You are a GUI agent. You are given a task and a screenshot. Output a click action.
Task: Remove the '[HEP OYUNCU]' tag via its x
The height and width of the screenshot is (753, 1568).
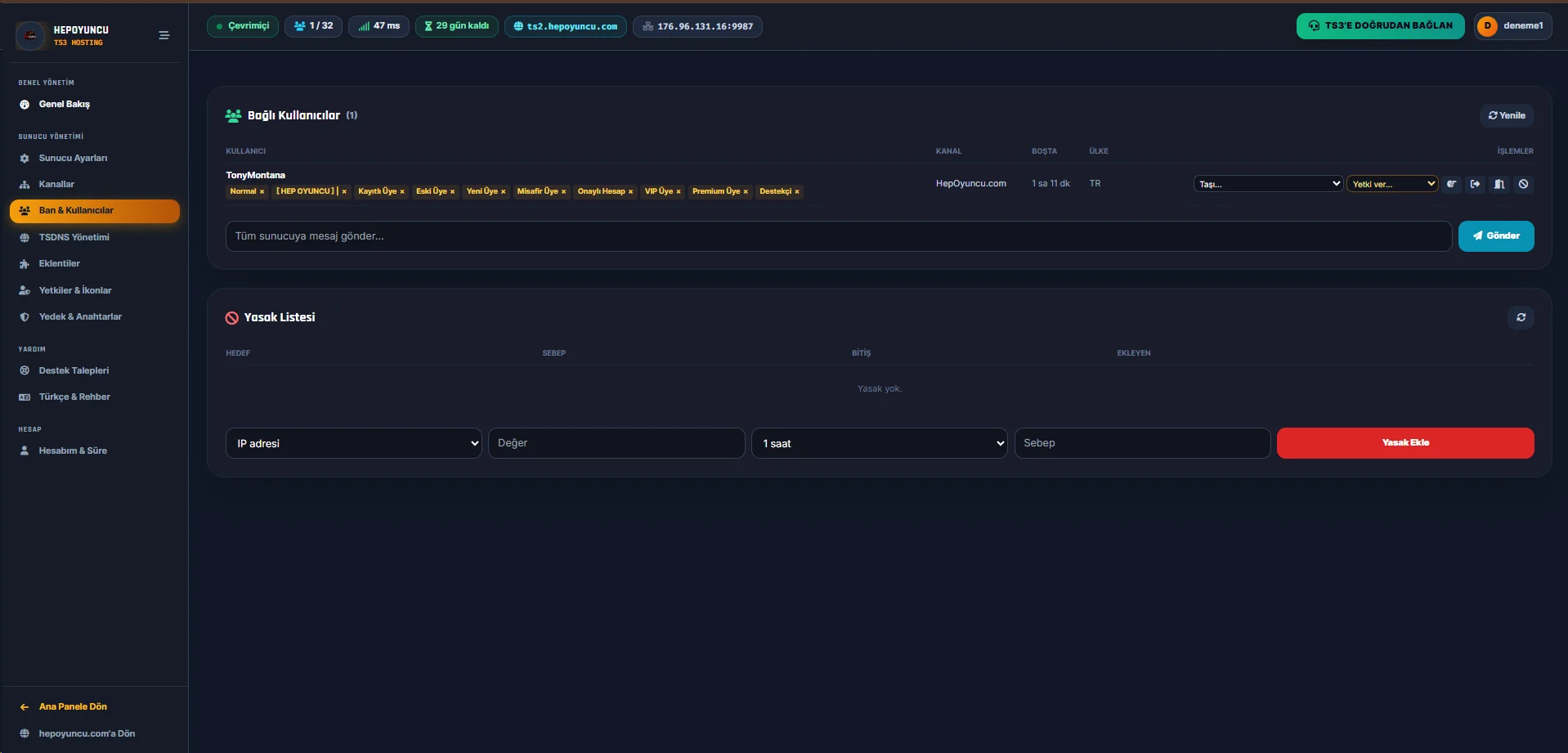pos(344,192)
